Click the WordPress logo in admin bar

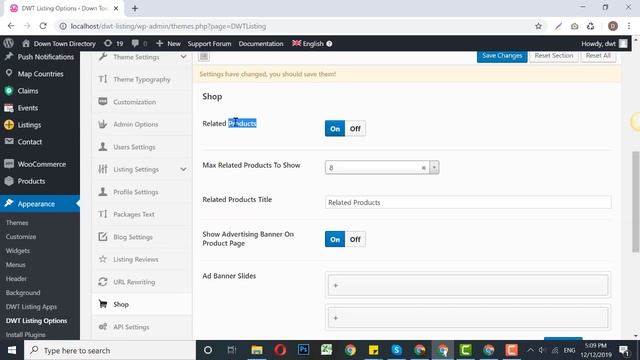coord(9,43)
